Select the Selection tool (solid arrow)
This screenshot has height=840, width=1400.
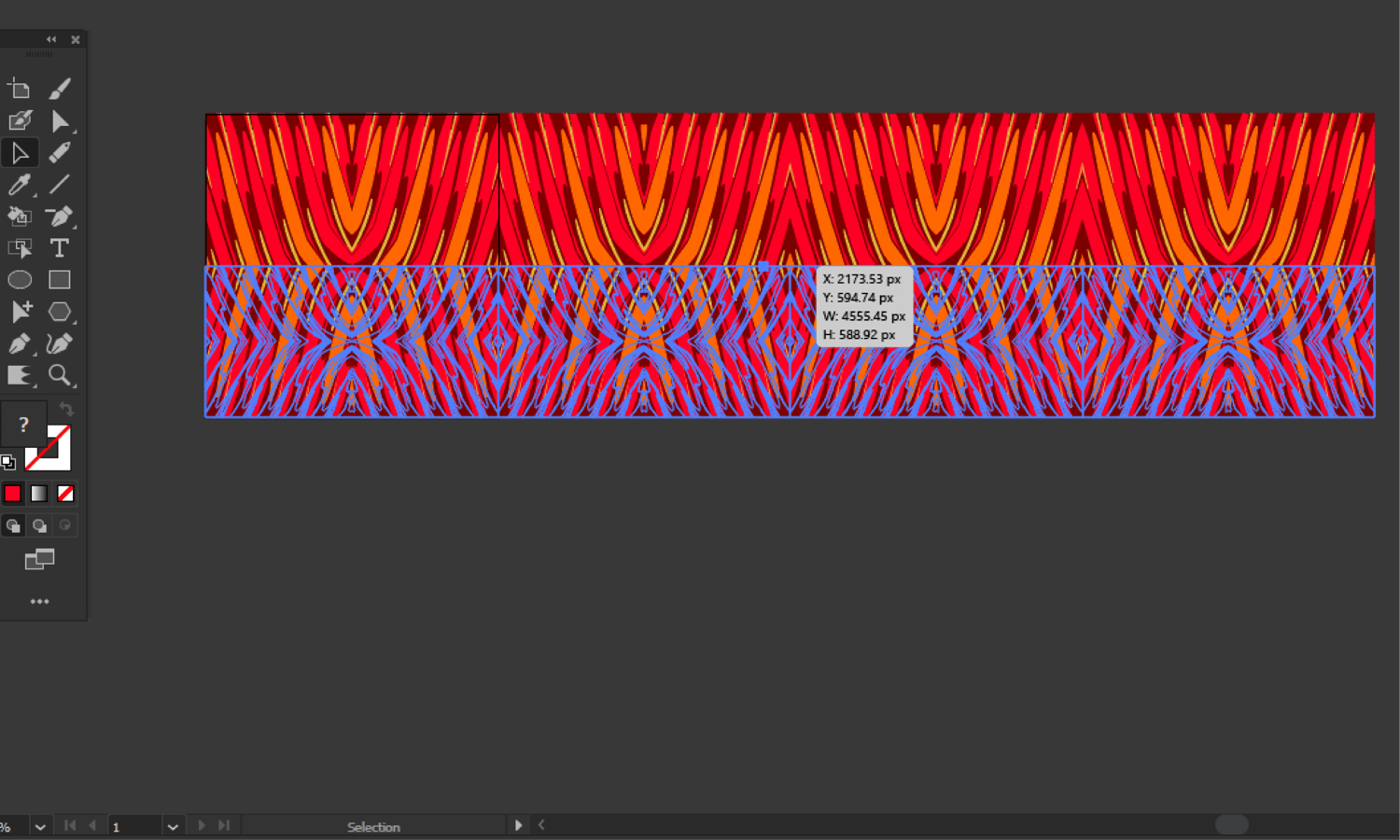[60, 121]
